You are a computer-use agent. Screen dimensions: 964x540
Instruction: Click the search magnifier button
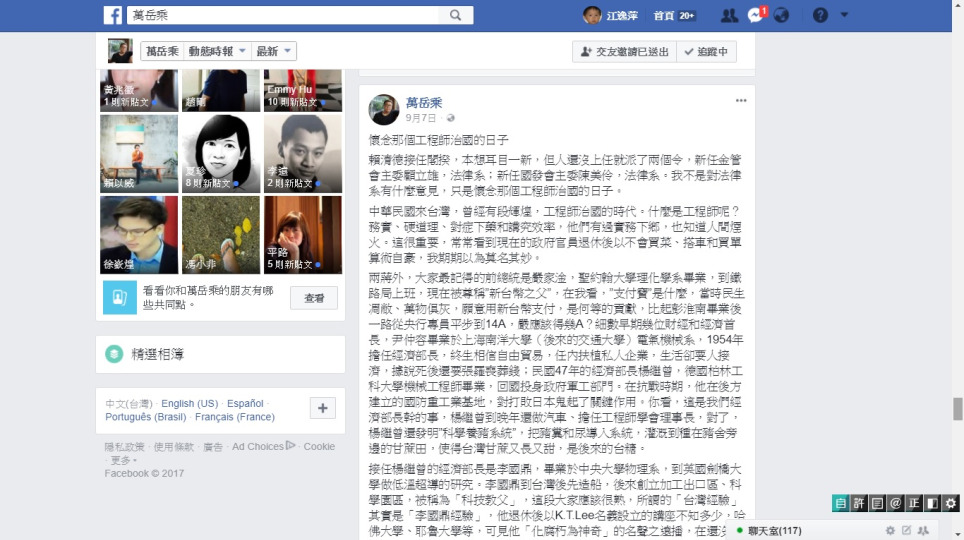point(455,15)
